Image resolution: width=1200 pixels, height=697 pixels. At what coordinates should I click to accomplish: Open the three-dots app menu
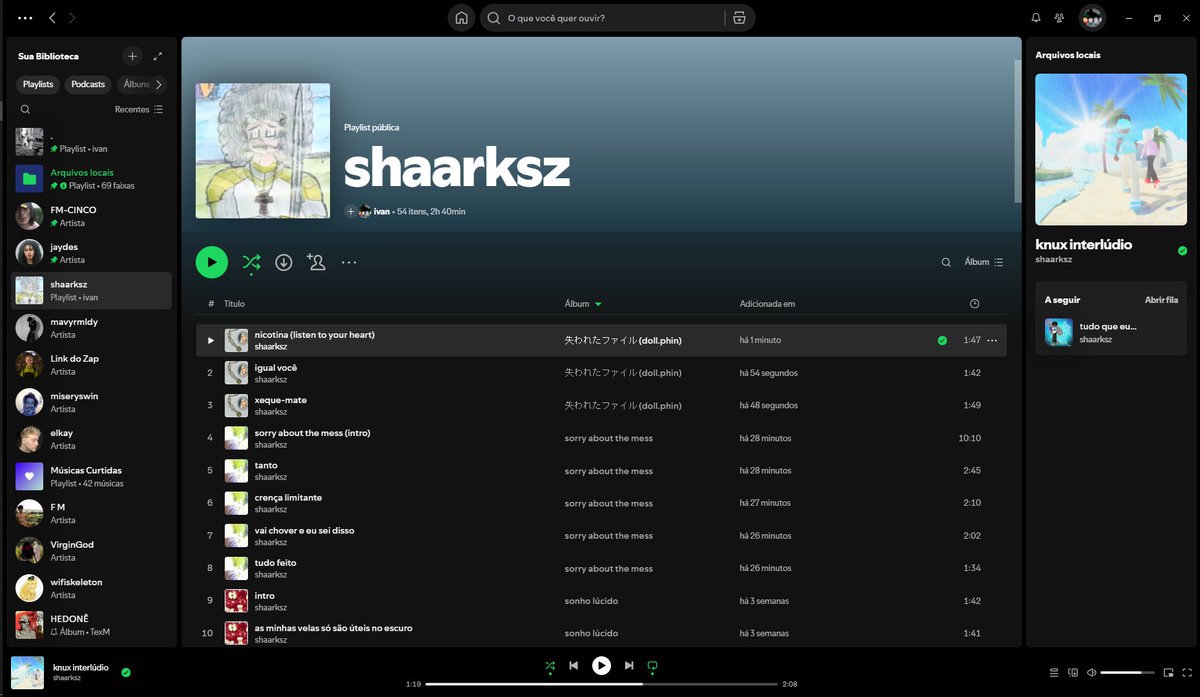click(x=25, y=18)
